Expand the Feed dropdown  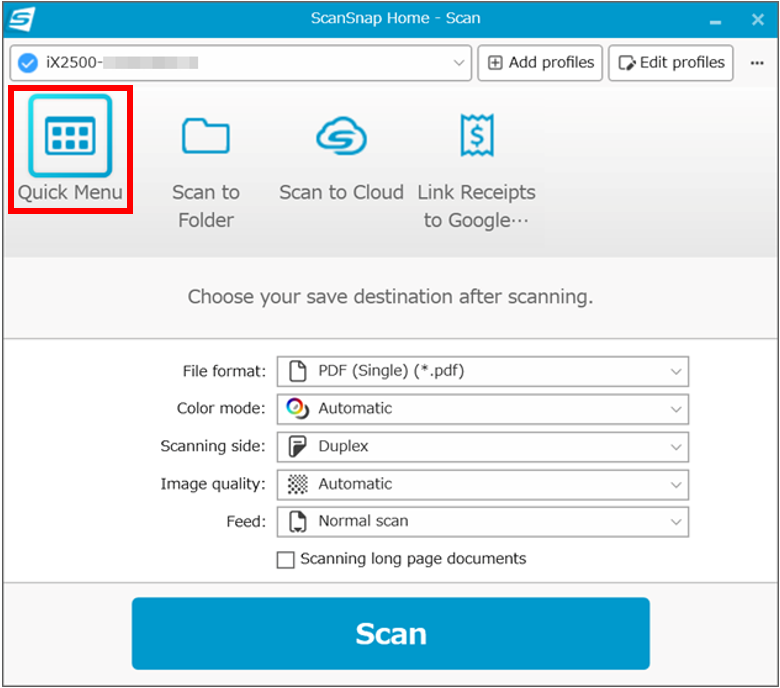(483, 522)
